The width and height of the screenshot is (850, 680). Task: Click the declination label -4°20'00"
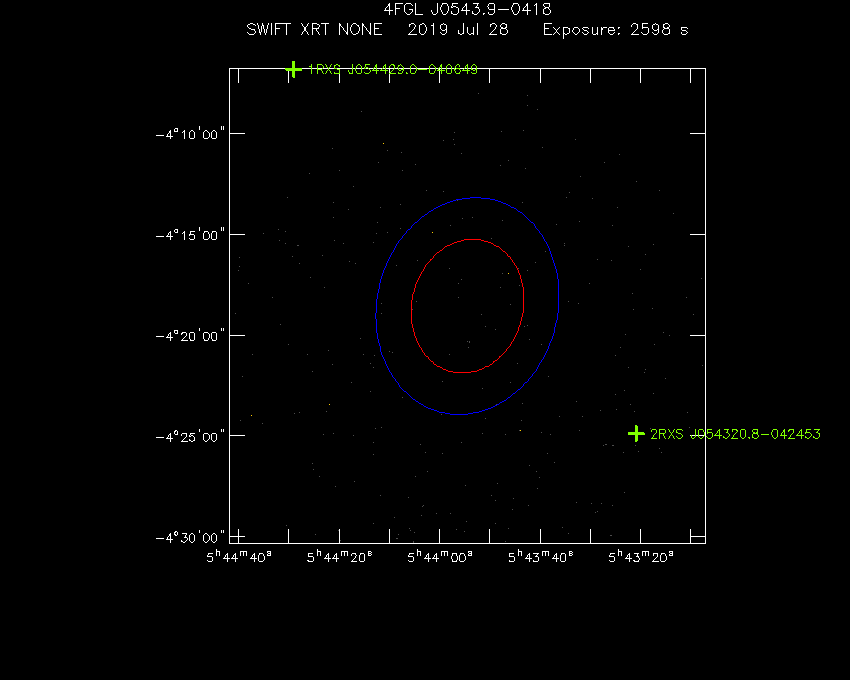(190, 336)
